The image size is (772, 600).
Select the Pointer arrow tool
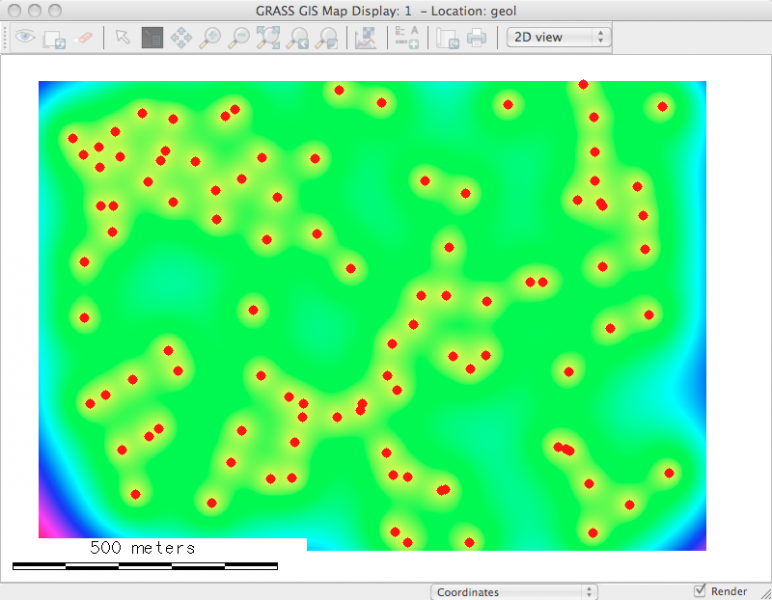[122, 38]
